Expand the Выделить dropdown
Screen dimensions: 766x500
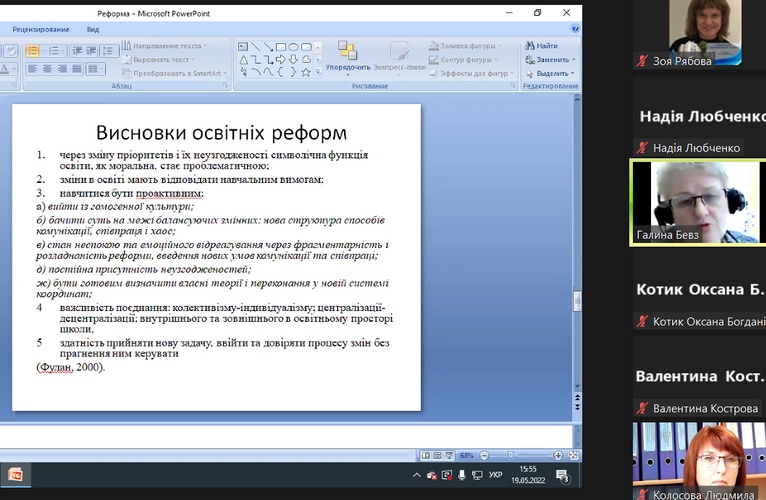click(x=573, y=73)
